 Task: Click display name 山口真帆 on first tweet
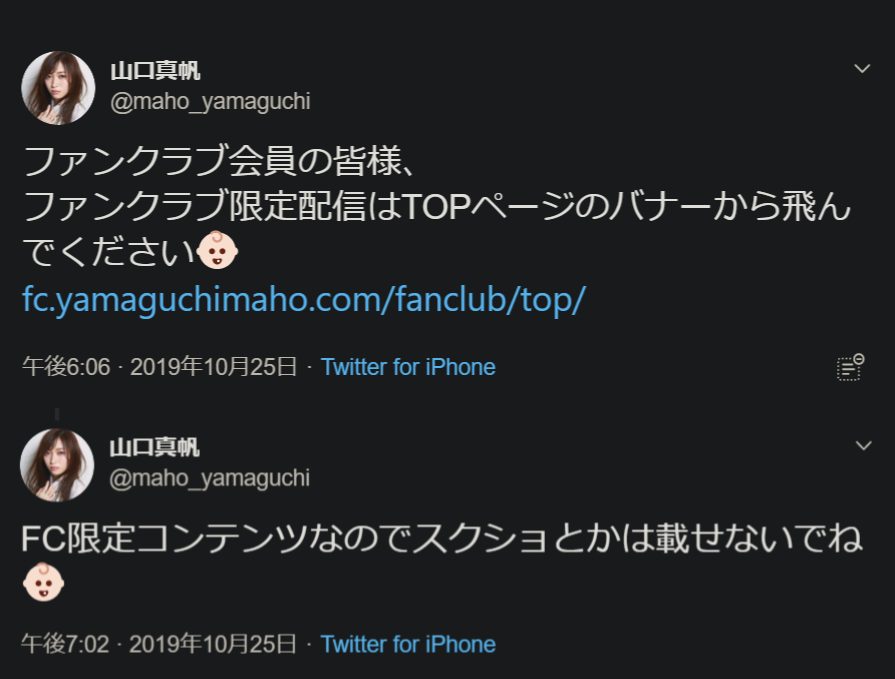(155, 71)
